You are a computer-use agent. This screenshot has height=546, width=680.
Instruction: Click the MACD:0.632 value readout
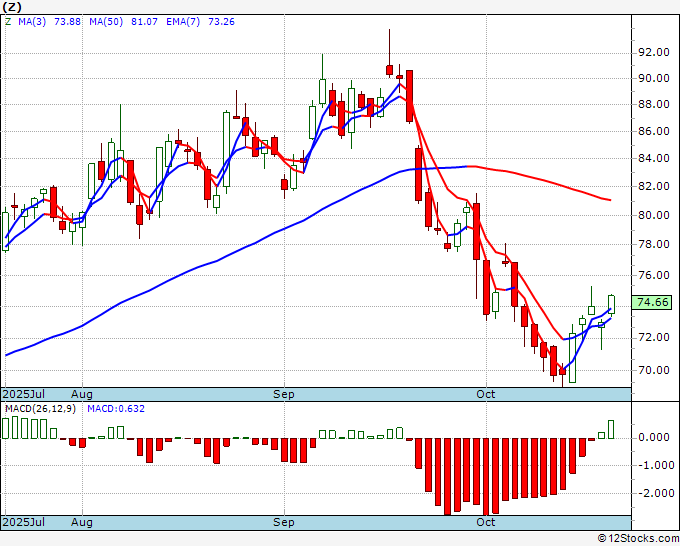point(116,409)
